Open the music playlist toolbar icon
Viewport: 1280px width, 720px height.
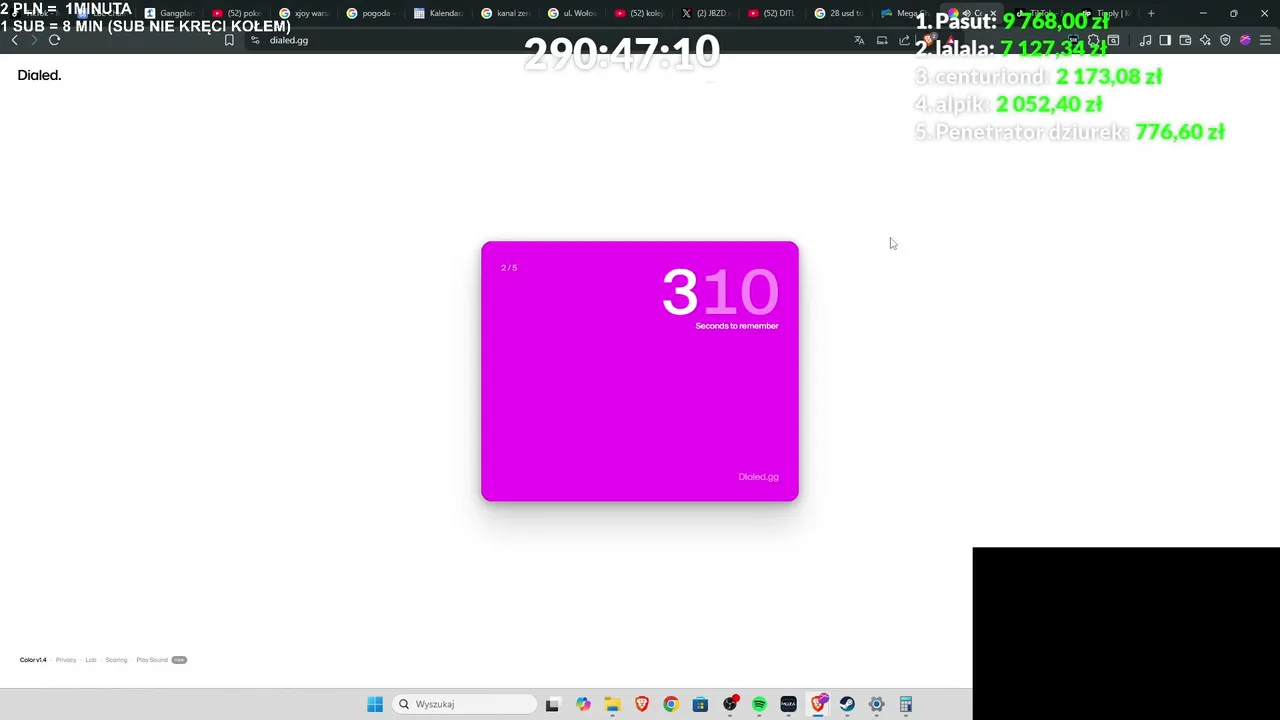(1145, 40)
